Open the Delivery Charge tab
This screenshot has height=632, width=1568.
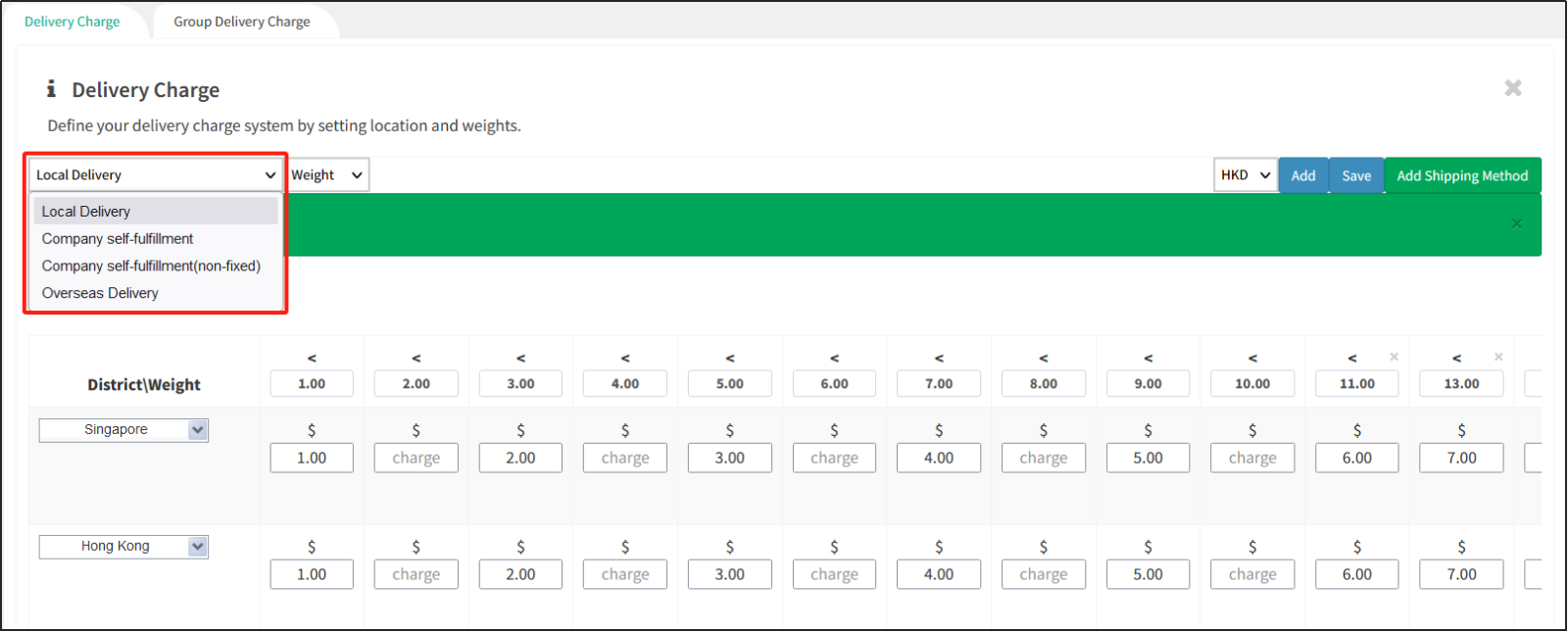point(73,22)
